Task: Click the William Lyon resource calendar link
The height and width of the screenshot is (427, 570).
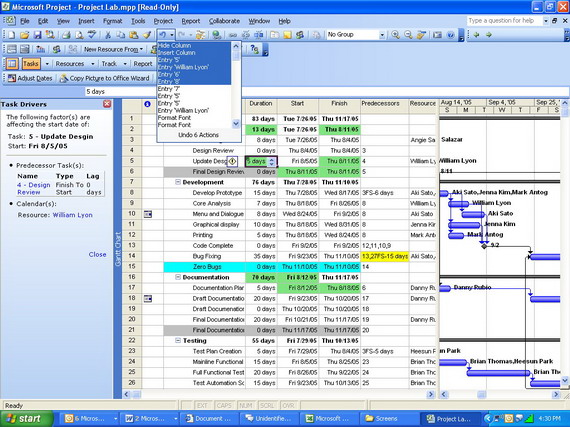Action: coord(72,215)
